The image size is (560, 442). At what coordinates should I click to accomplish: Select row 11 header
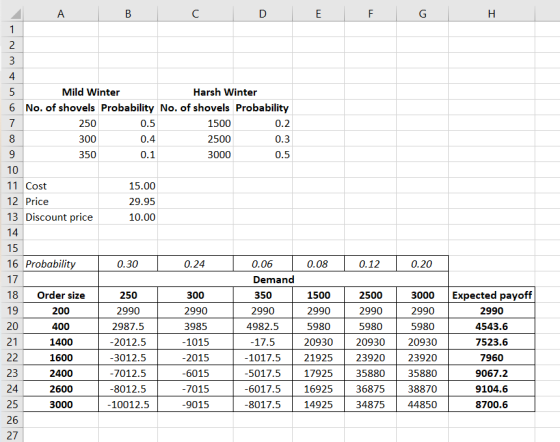(x=12, y=186)
